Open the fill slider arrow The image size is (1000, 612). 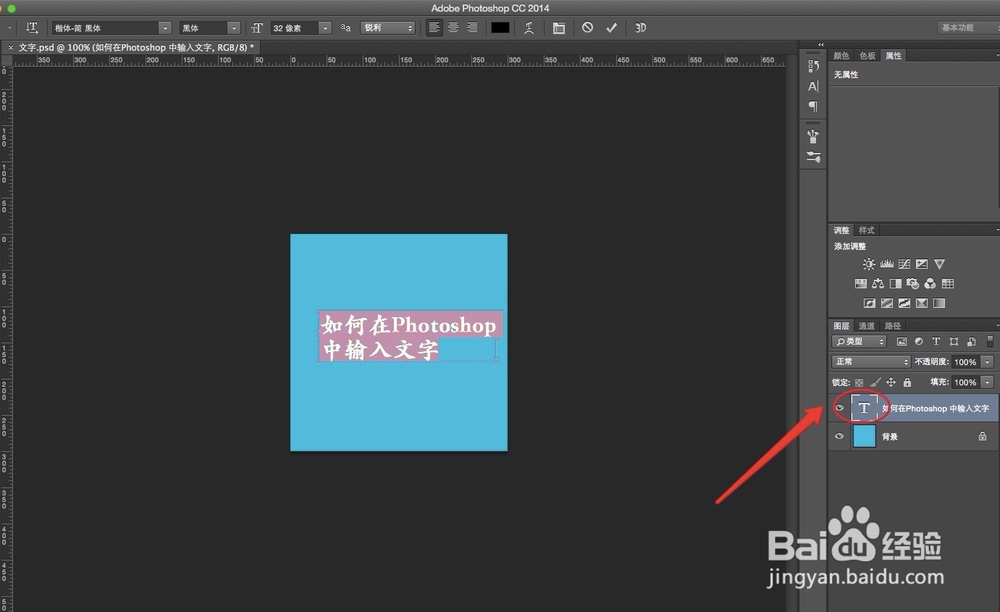(x=987, y=382)
